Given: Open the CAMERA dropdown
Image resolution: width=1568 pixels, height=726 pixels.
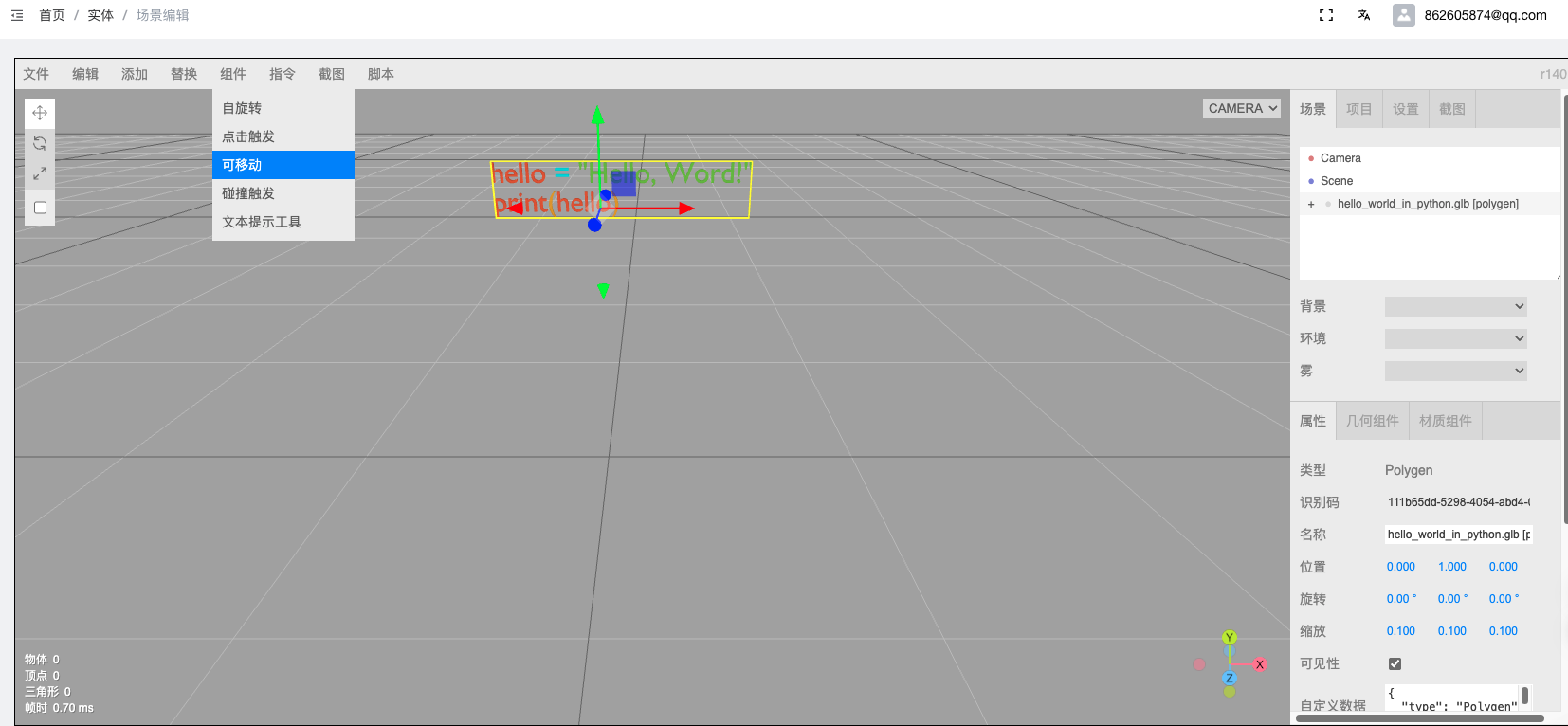Looking at the screenshot, I should (x=1242, y=108).
